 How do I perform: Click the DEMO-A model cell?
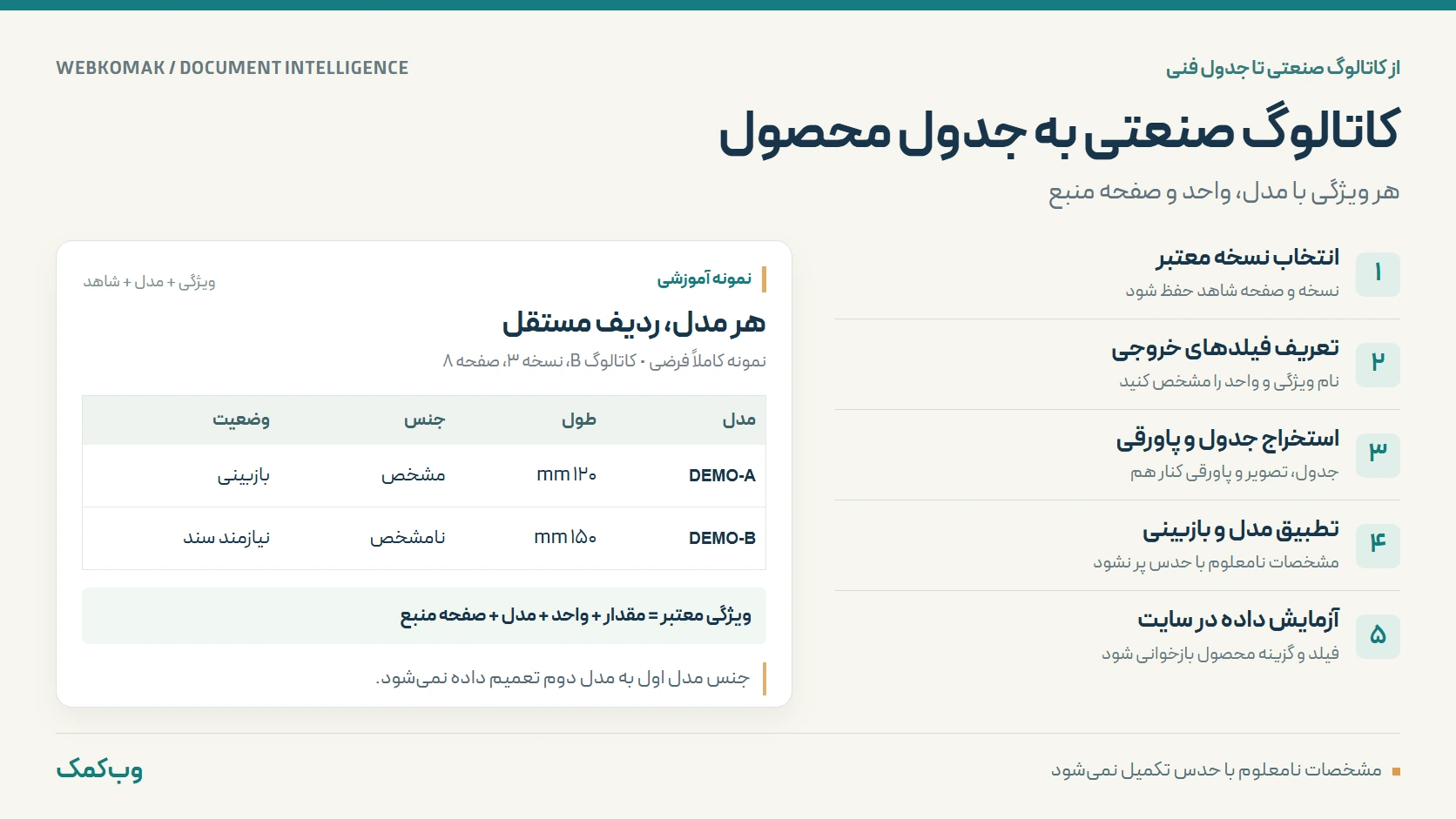[x=722, y=476]
